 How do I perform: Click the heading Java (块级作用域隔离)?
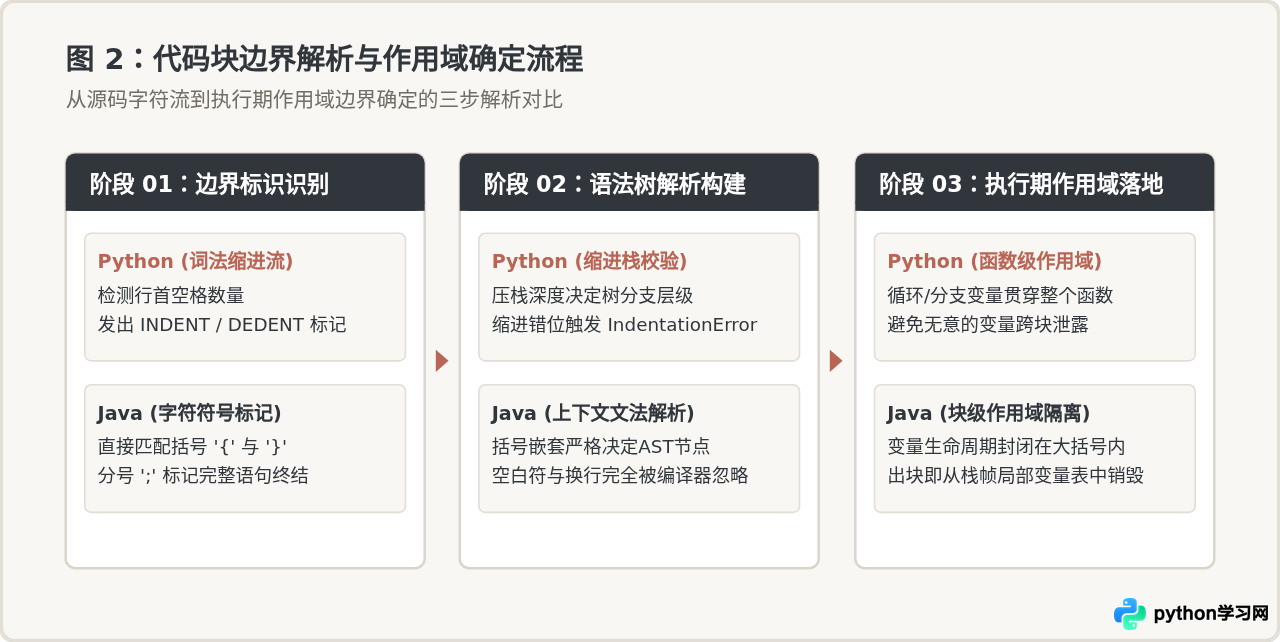coord(988,413)
